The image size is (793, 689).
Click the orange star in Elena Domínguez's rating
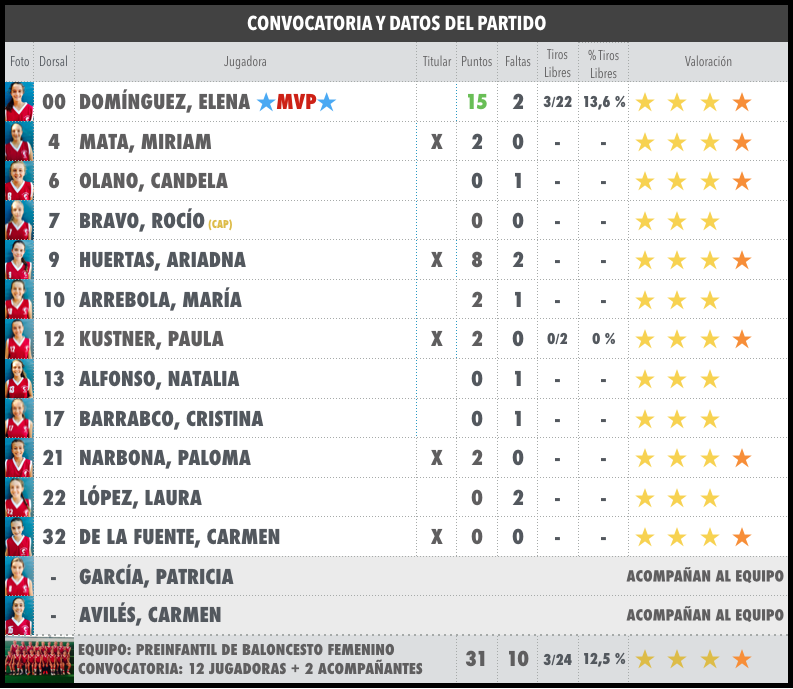pos(742,102)
